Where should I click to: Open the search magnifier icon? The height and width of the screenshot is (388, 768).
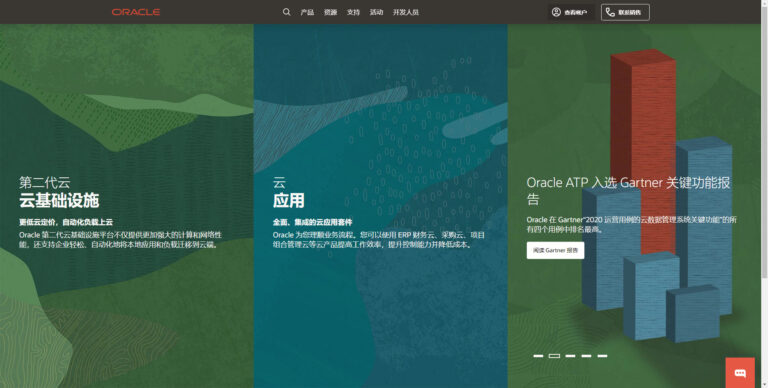point(287,12)
